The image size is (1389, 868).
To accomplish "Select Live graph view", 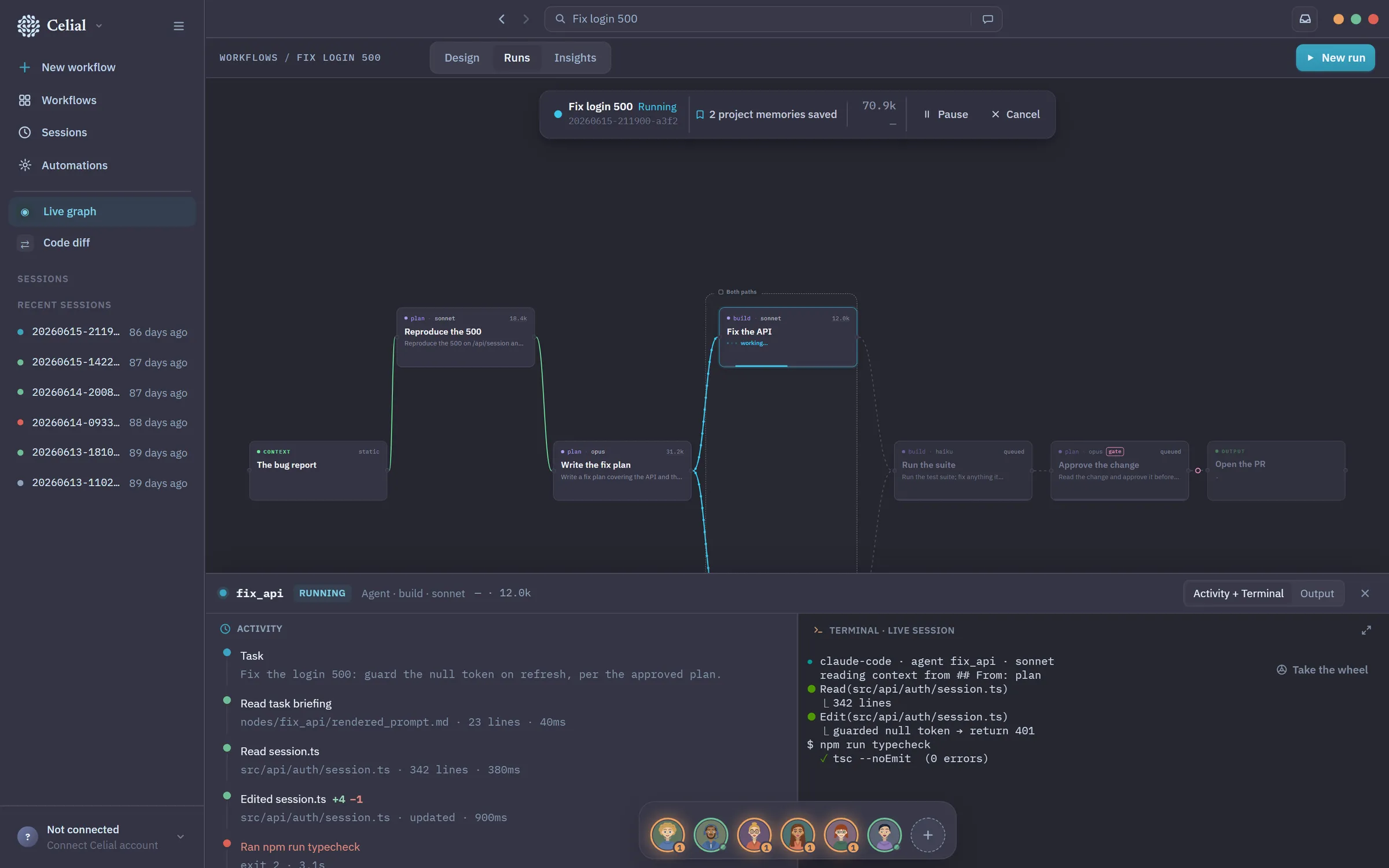I will (102, 211).
